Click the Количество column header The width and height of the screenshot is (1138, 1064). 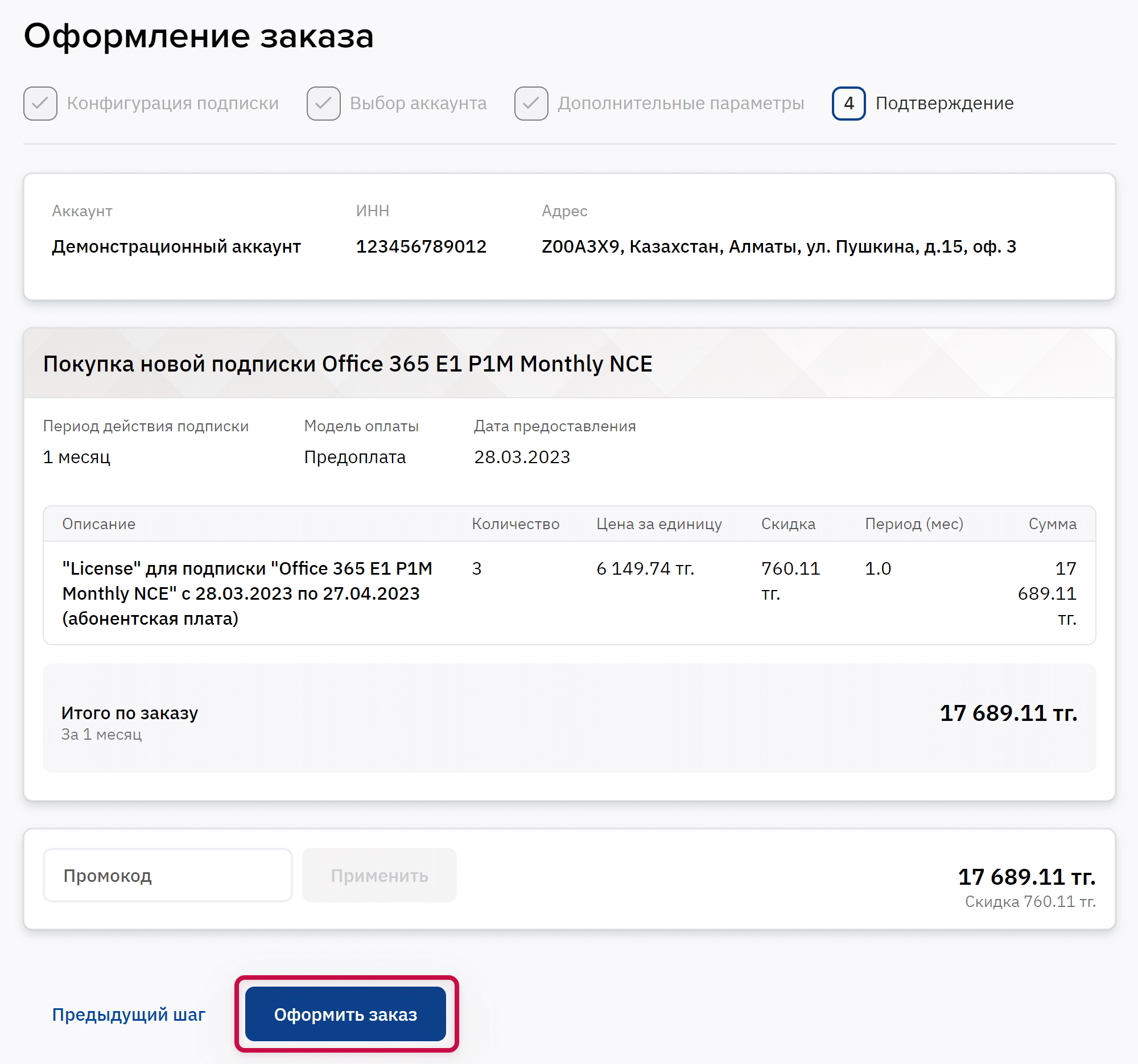[x=515, y=523]
